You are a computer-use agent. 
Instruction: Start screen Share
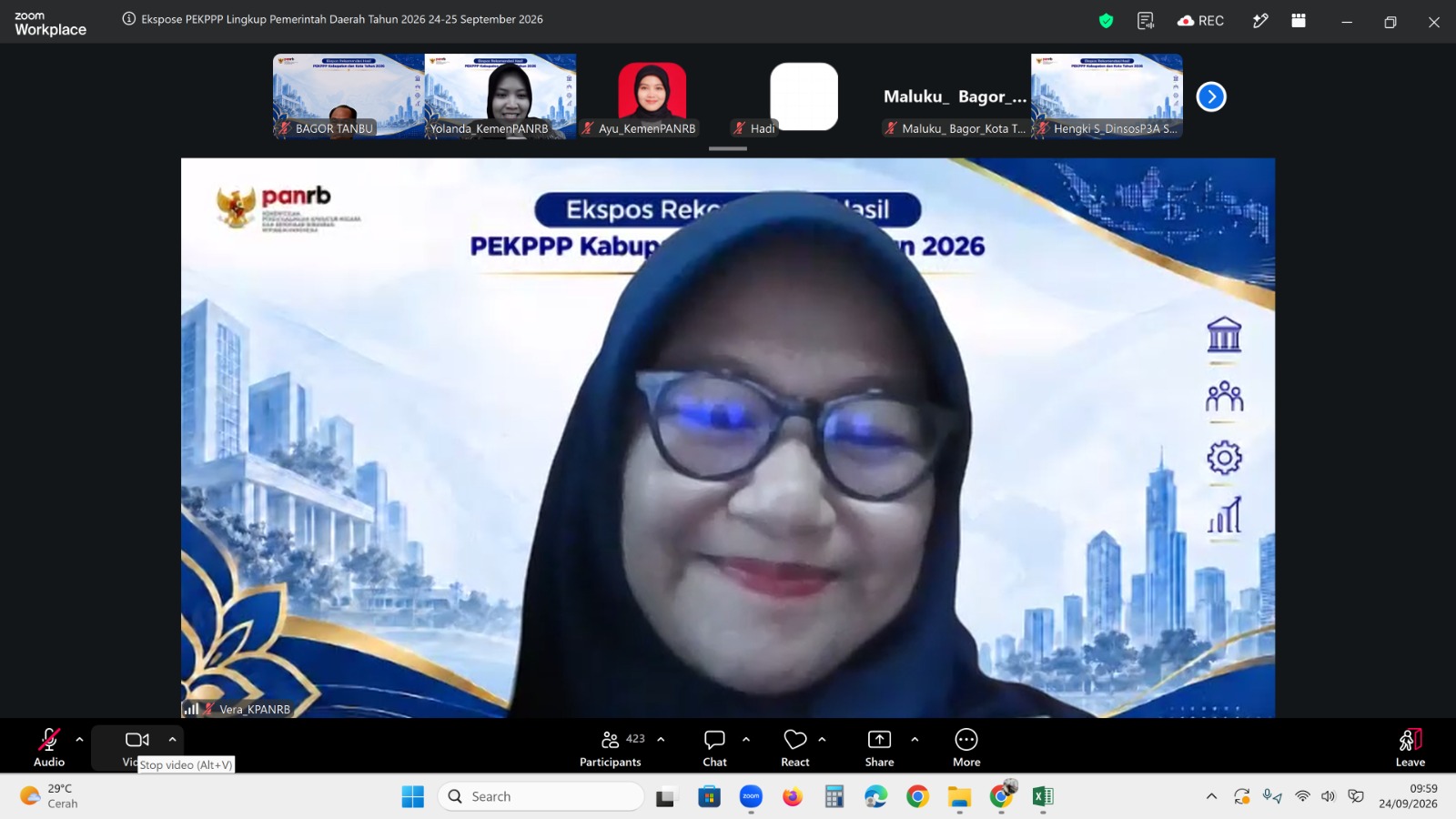pyautogui.click(x=879, y=748)
